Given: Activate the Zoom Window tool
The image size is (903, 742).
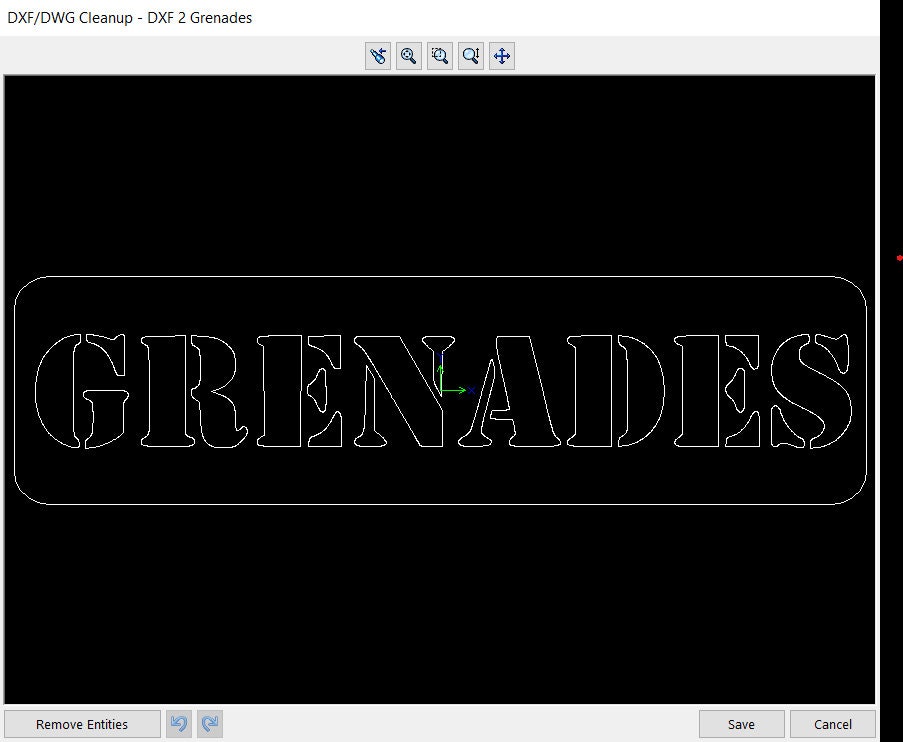Looking at the screenshot, I should click(439, 56).
